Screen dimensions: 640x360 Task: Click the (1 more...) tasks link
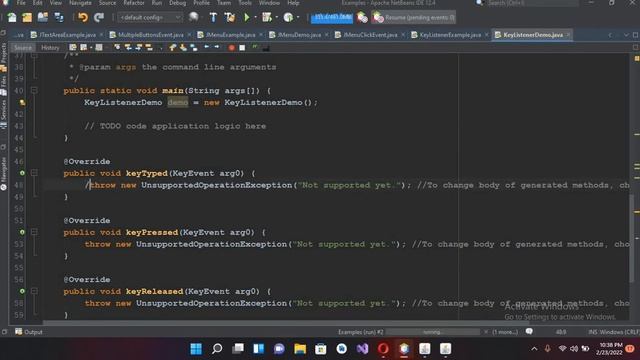504,332
